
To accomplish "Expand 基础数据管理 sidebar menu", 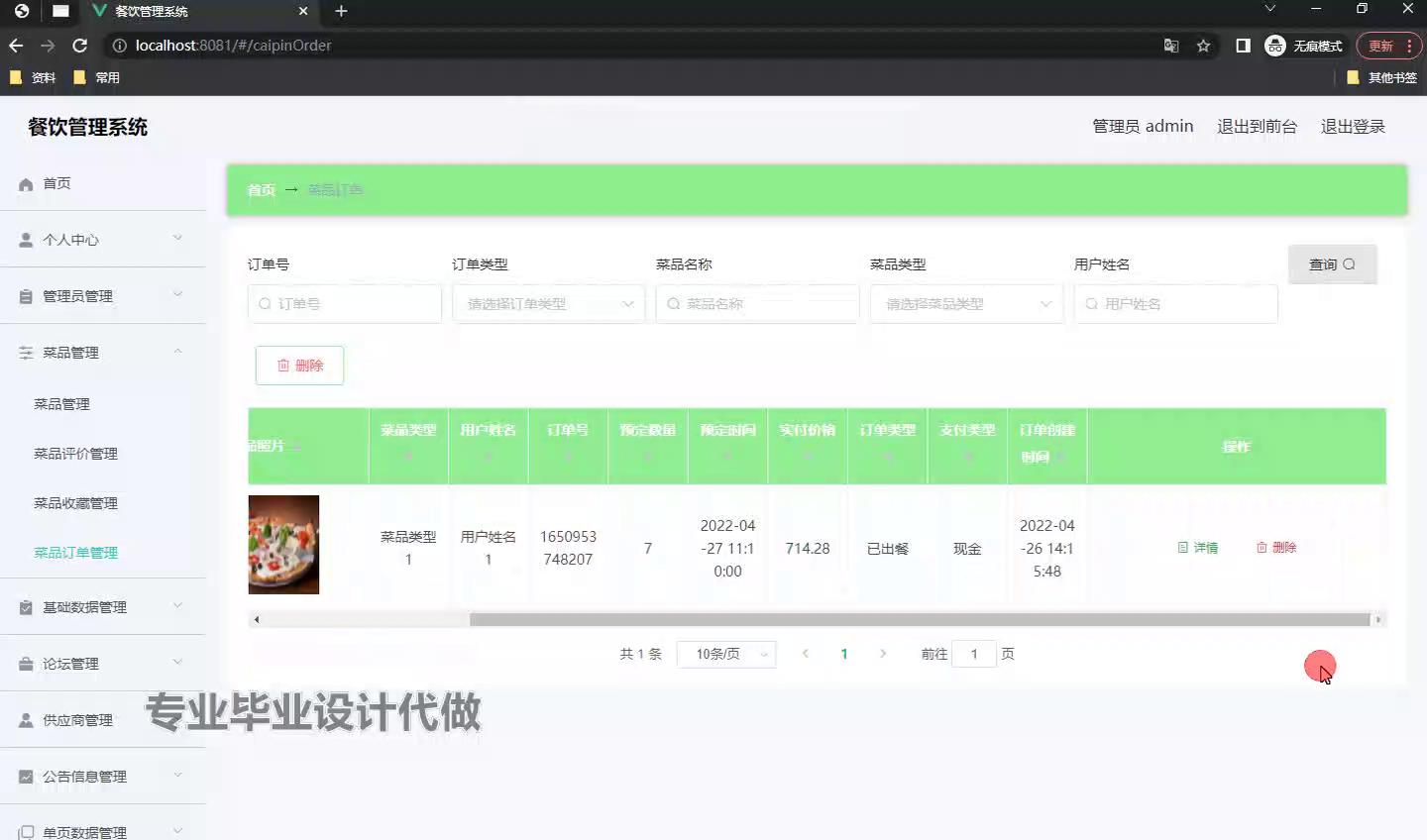I will pyautogui.click(x=103, y=607).
